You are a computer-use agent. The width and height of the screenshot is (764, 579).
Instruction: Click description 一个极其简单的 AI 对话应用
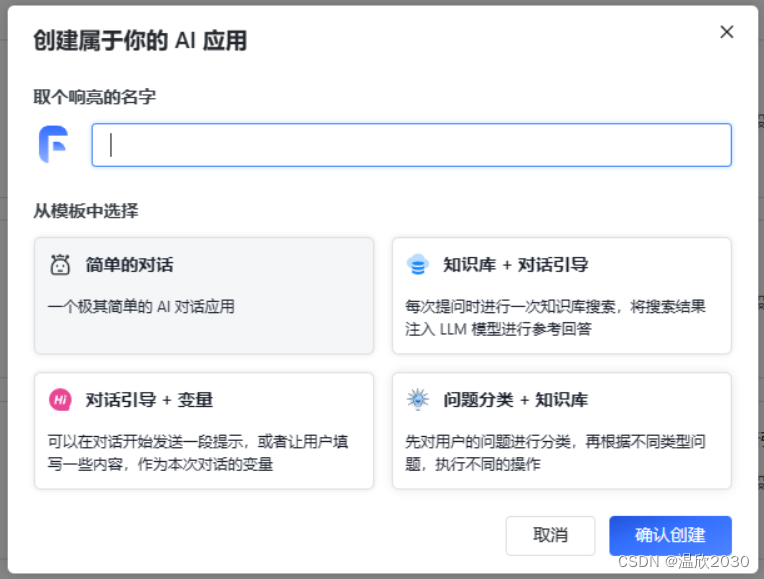(x=141, y=307)
